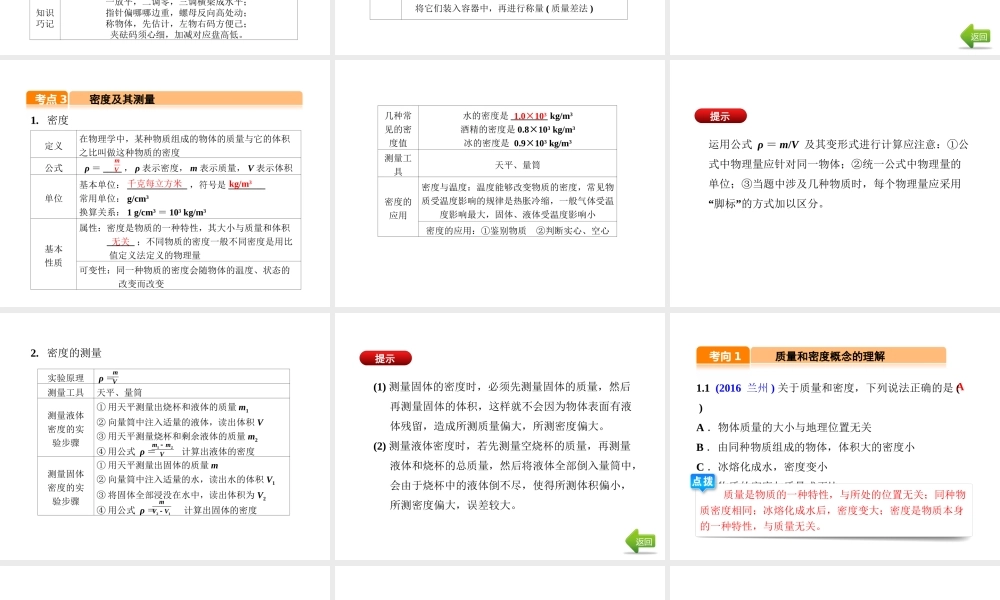Viewport: 1000px width, 600px height.
Task: Click the 实验原理 cell
Action: (66, 377)
